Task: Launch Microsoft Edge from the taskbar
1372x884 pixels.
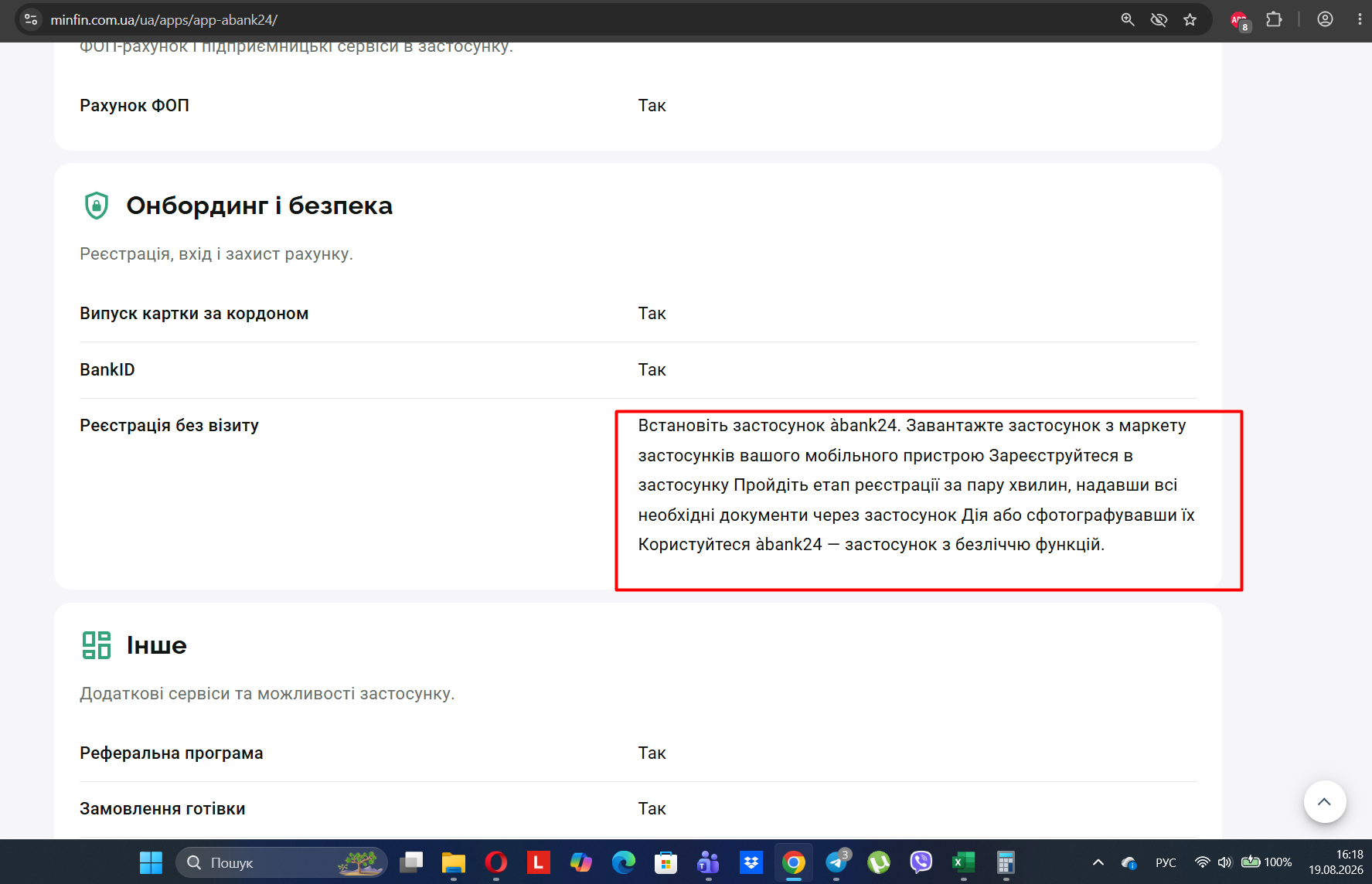Action: click(x=624, y=862)
